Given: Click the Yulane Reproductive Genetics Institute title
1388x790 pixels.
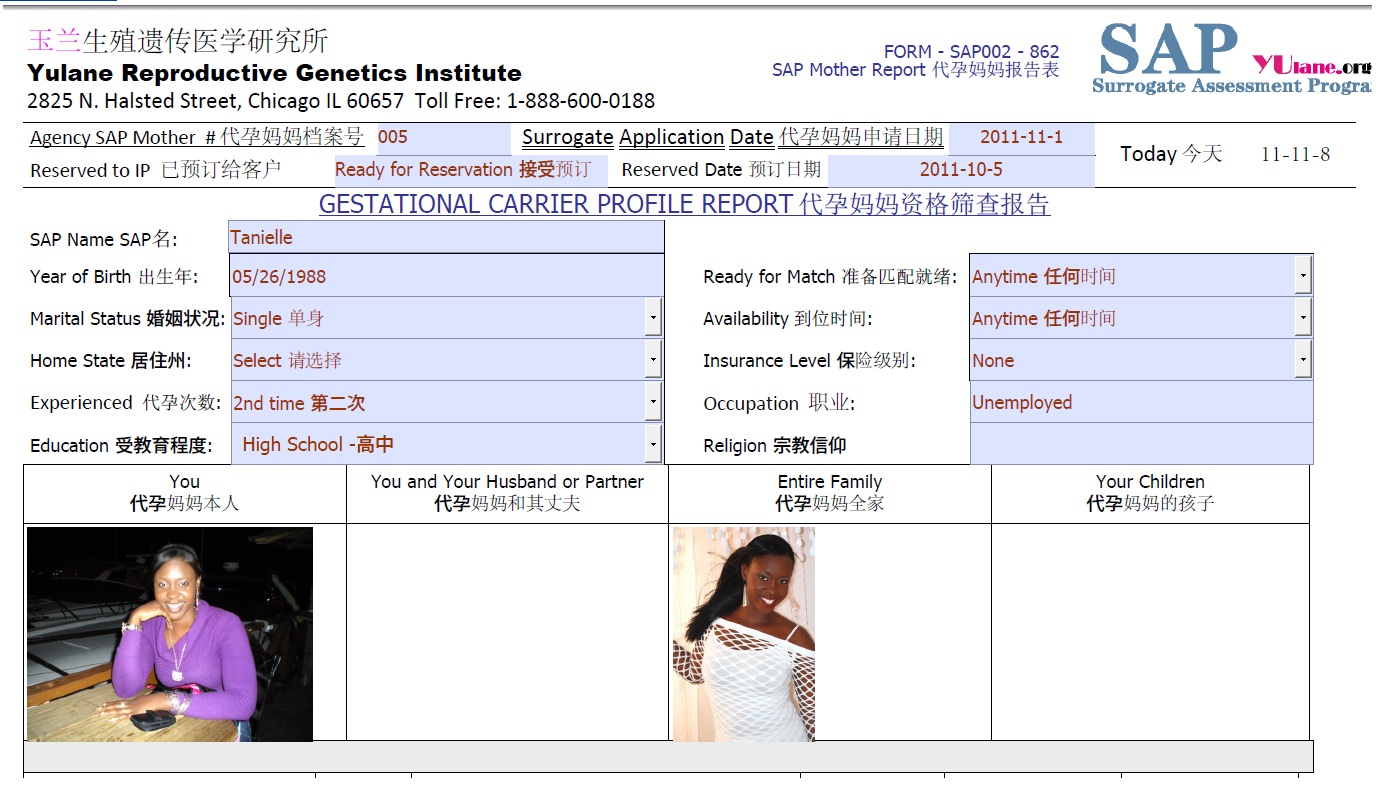Looking at the screenshot, I should [274, 73].
